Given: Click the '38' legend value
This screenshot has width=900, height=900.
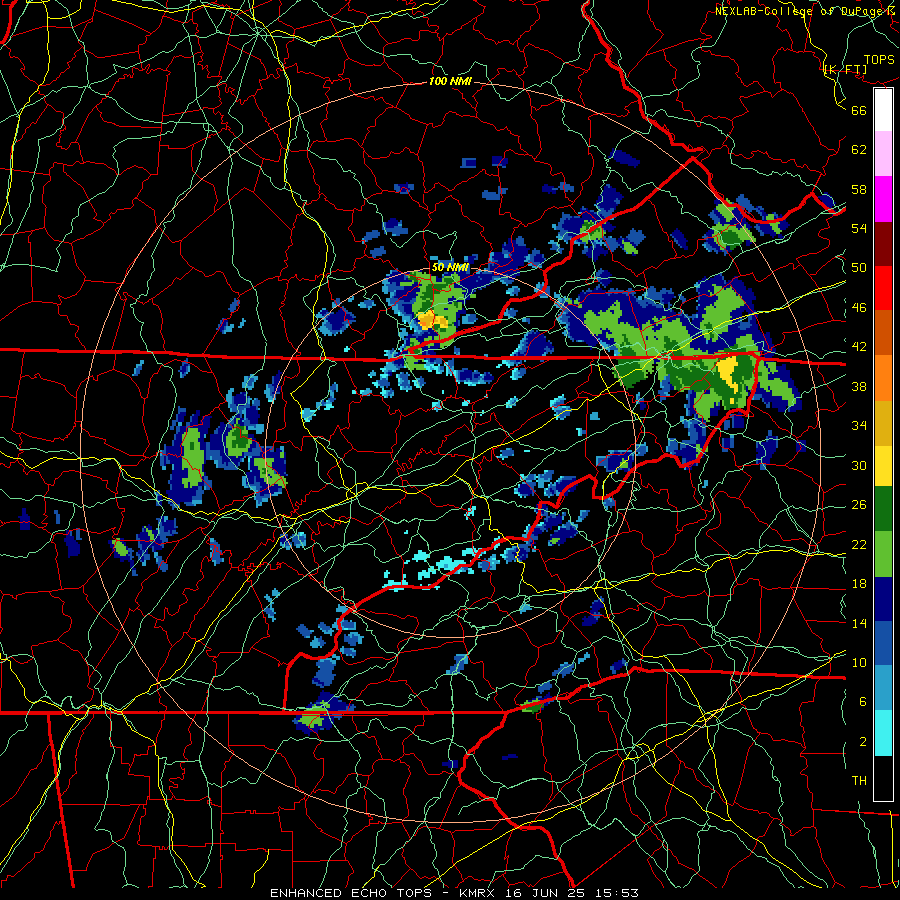Looking at the screenshot, I should 859,386.
